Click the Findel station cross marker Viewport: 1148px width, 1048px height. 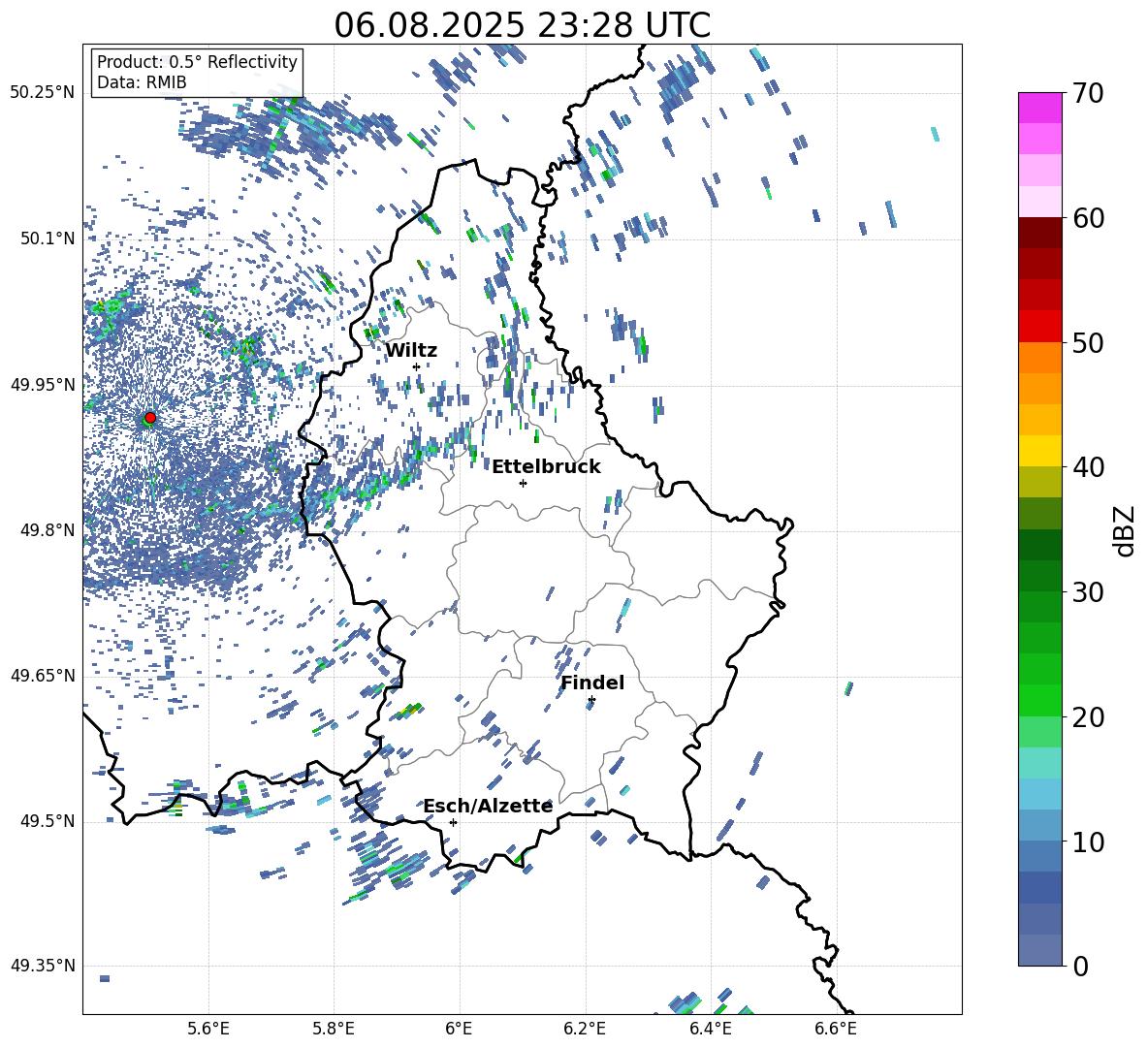pyautogui.click(x=591, y=700)
